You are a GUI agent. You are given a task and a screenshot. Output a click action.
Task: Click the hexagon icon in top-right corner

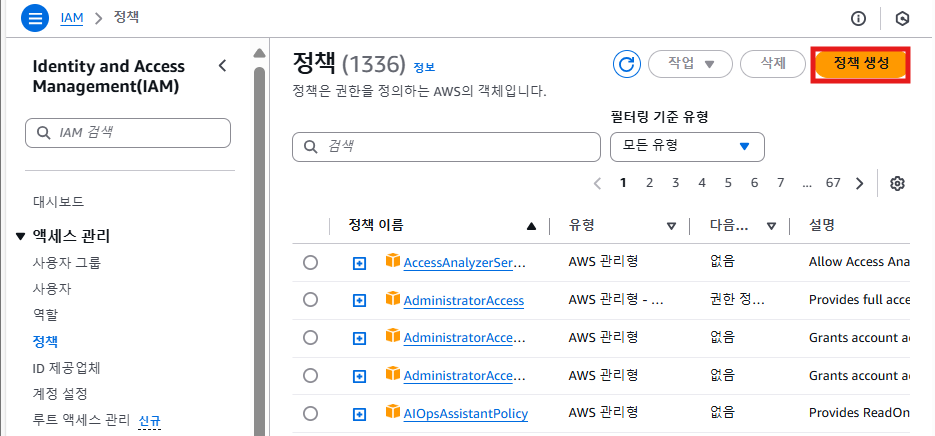902,18
